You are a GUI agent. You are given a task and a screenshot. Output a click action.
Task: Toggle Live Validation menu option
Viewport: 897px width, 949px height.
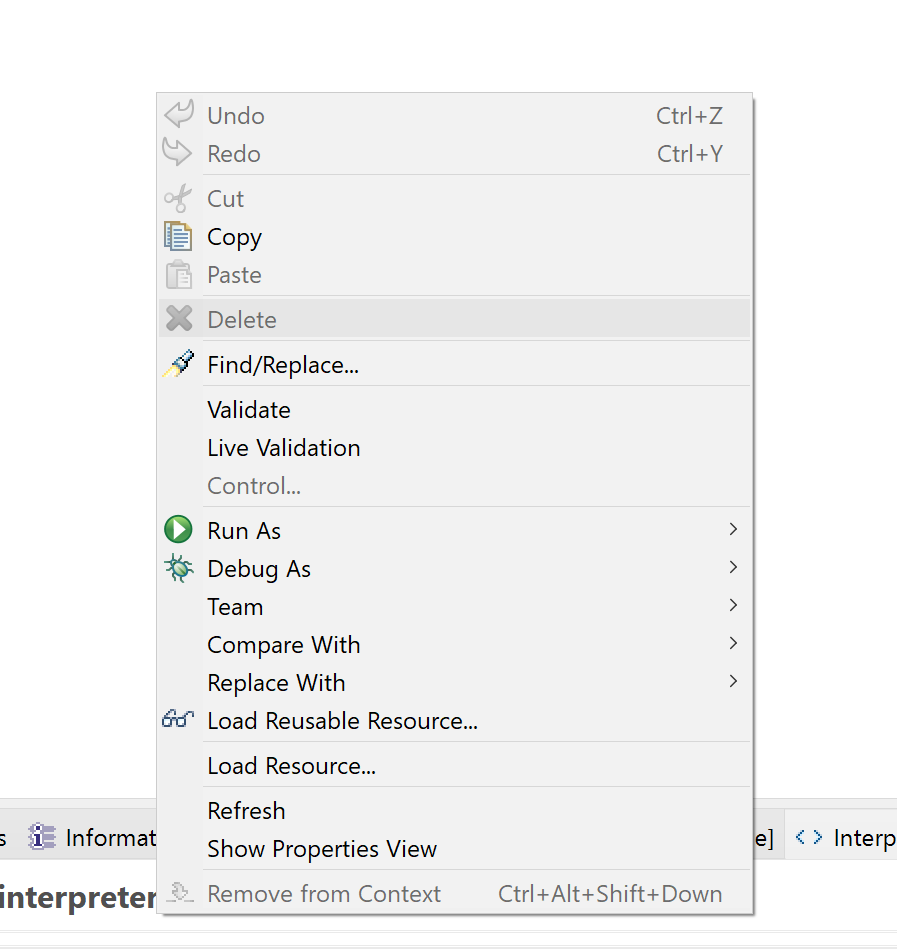[x=283, y=448]
